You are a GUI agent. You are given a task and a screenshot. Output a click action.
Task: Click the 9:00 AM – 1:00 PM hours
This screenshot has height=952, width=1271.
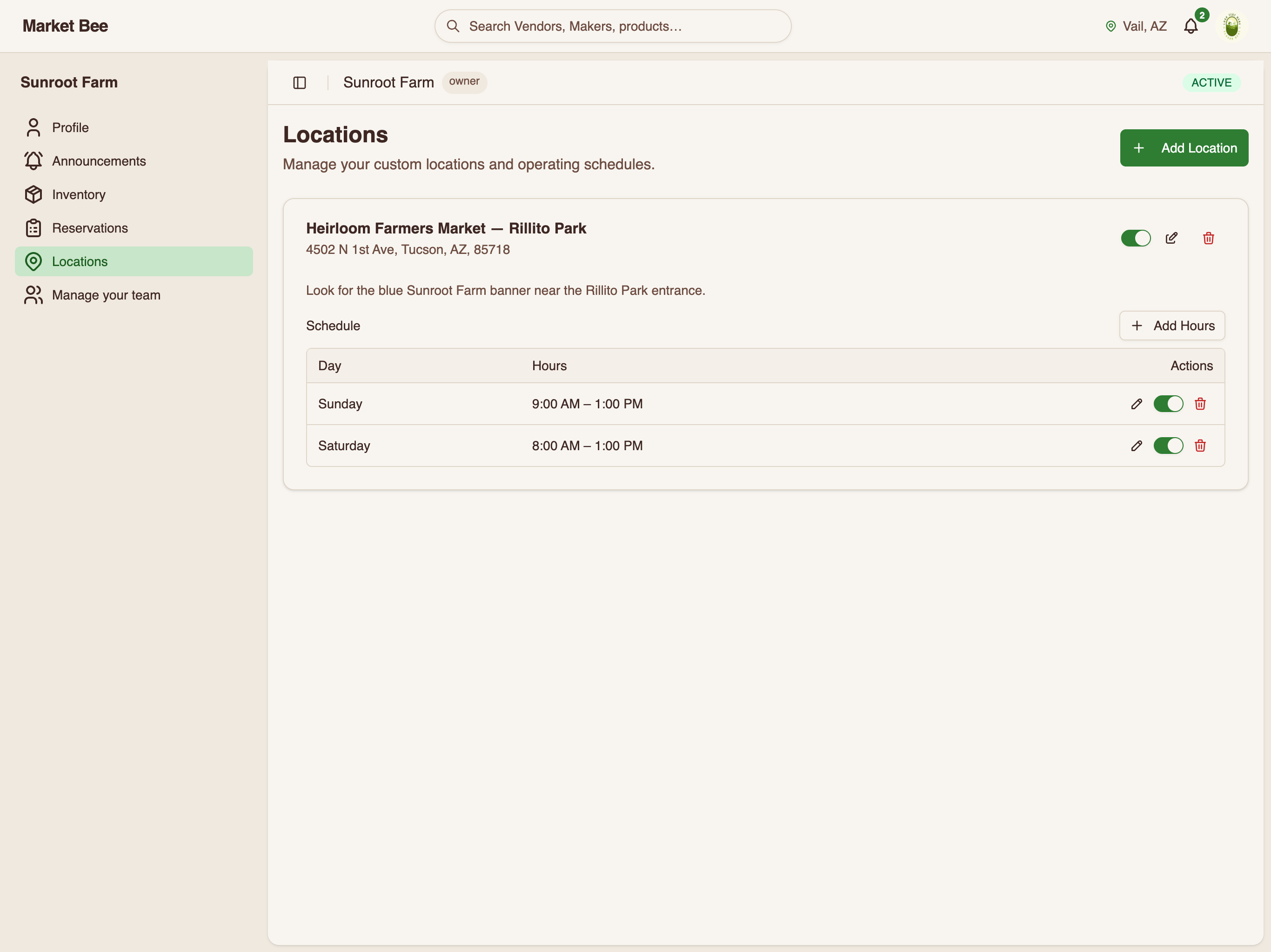(x=587, y=404)
